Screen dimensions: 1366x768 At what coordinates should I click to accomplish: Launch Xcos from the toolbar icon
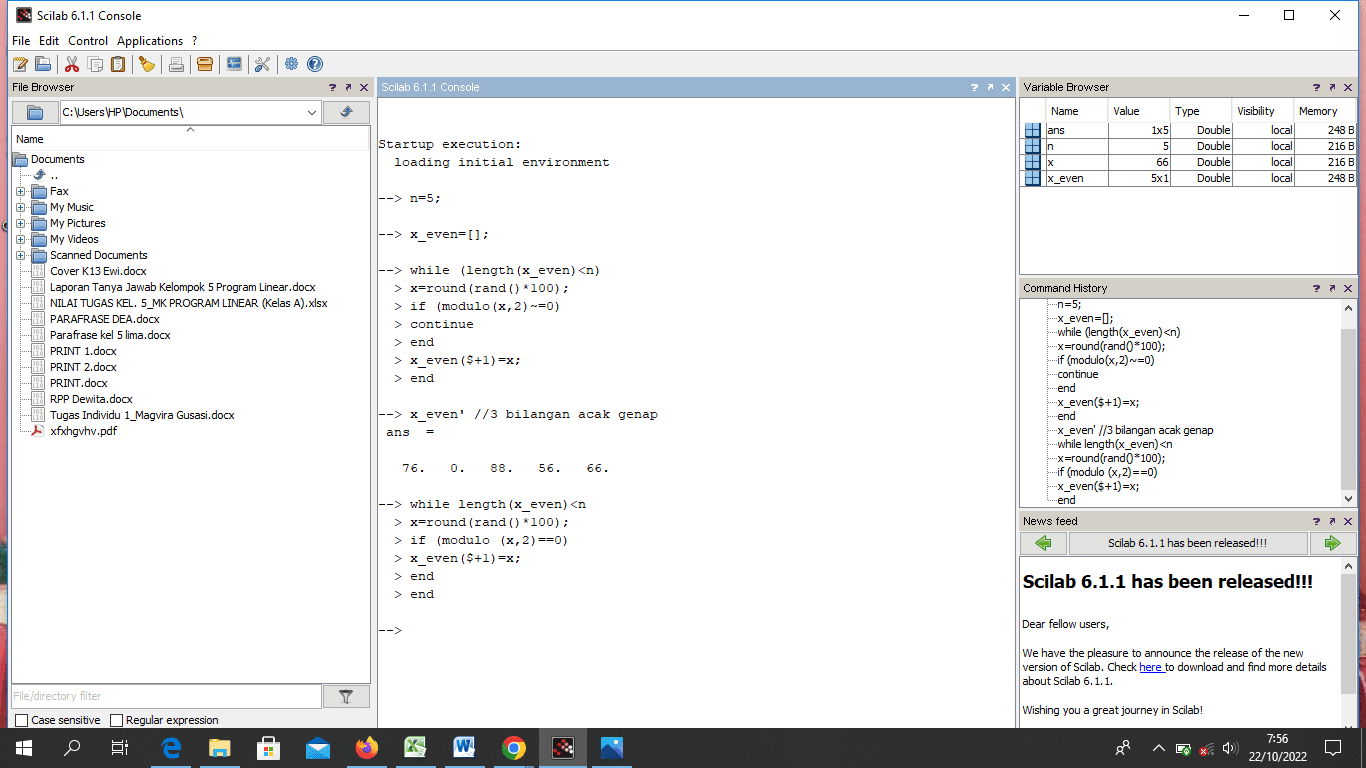click(234, 64)
